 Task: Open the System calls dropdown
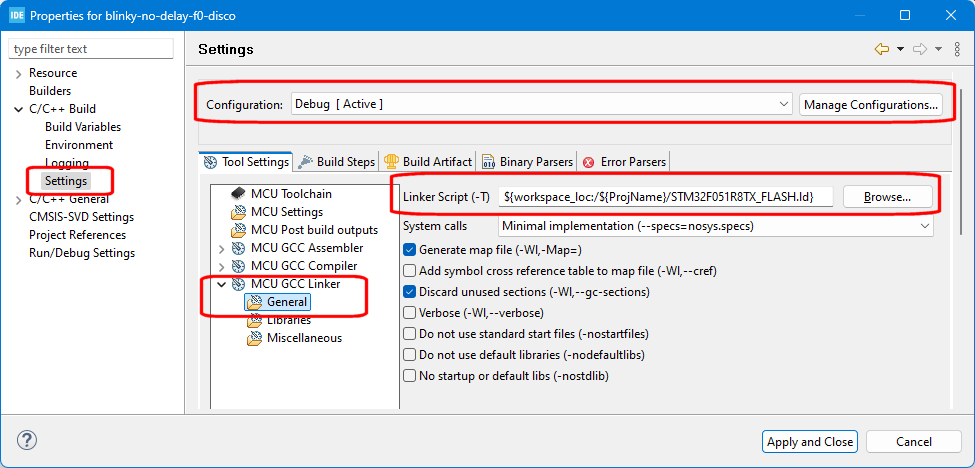coord(715,226)
